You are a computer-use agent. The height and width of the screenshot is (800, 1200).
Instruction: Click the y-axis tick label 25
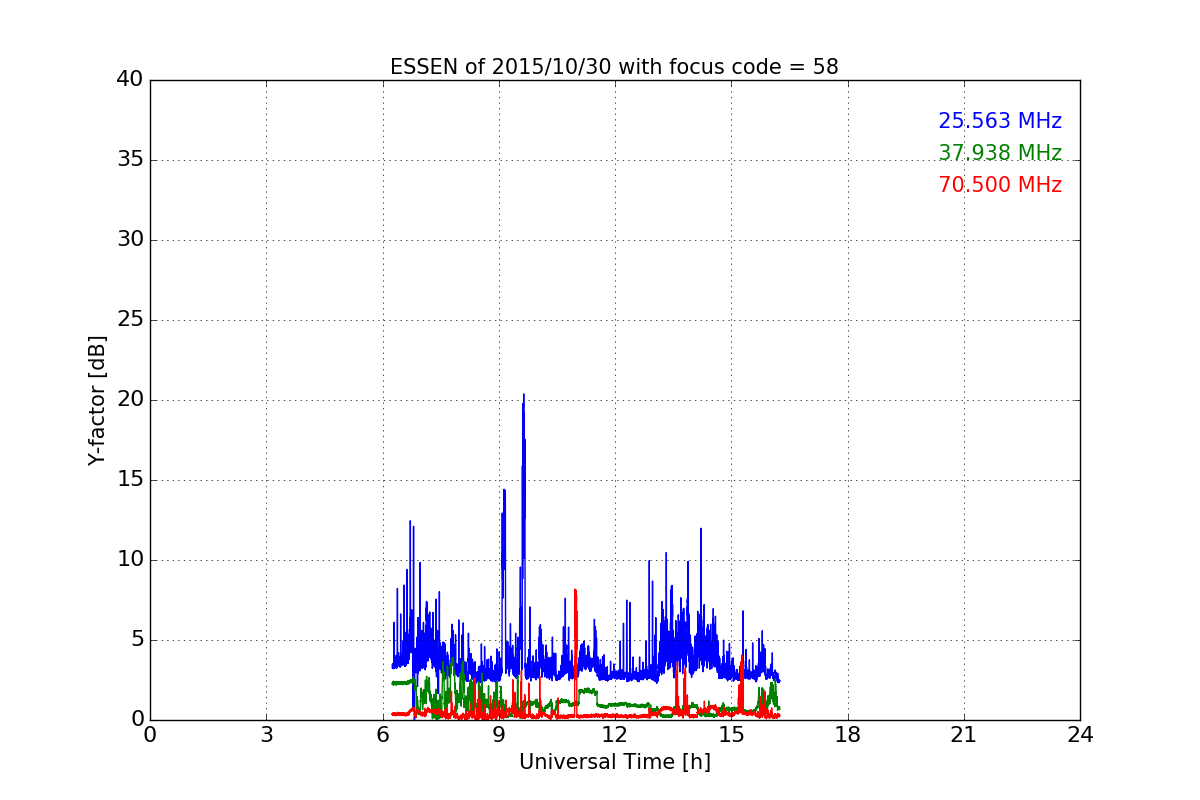(x=130, y=320)
